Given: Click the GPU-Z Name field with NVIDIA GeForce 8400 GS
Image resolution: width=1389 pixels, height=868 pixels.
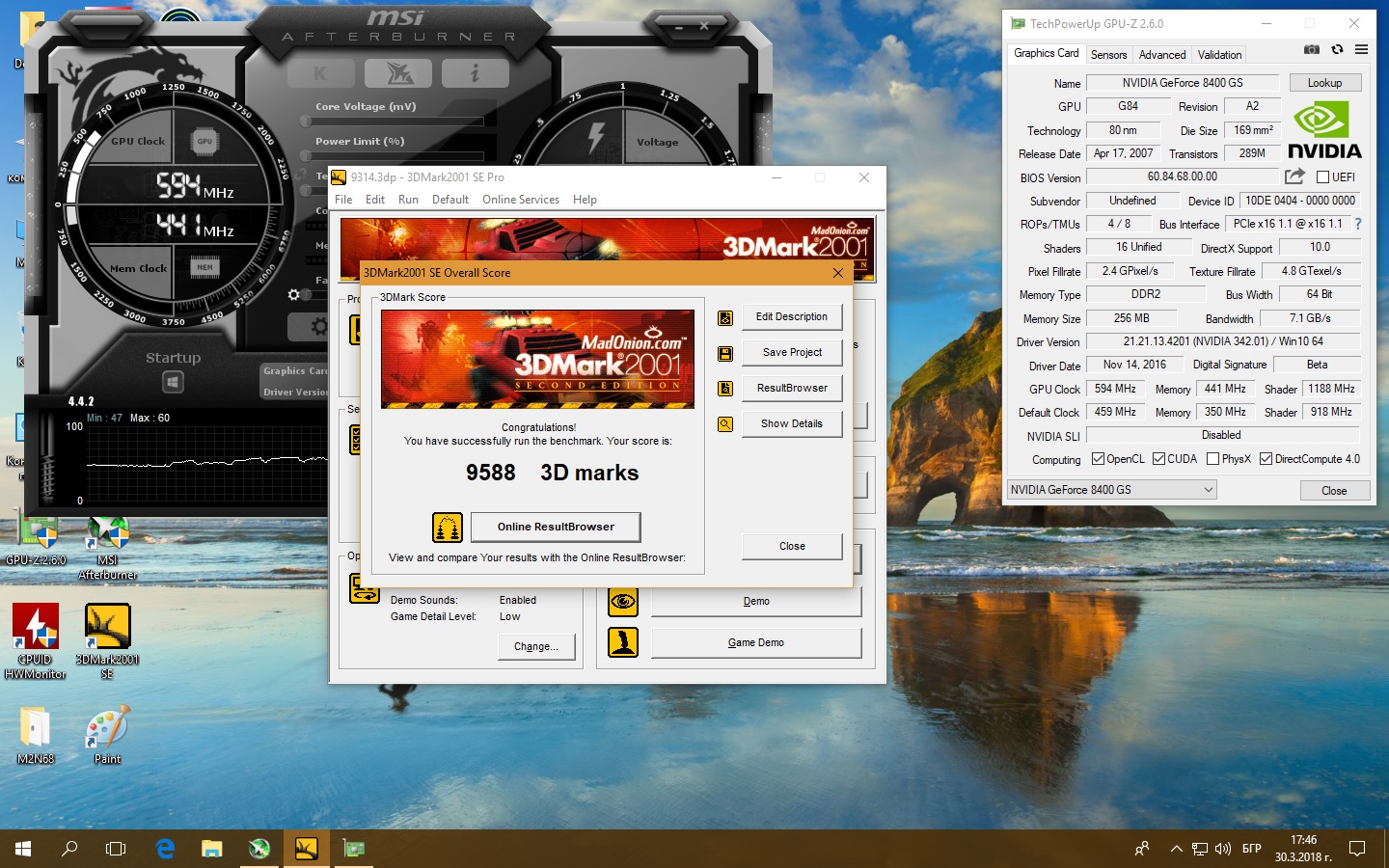Looking at the screenshot, I should (1182, 83).
